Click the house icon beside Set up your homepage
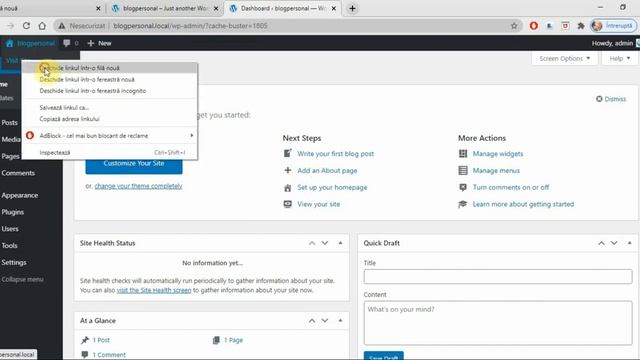Viewport: 640px width, 360px height. tap(288, 187)
